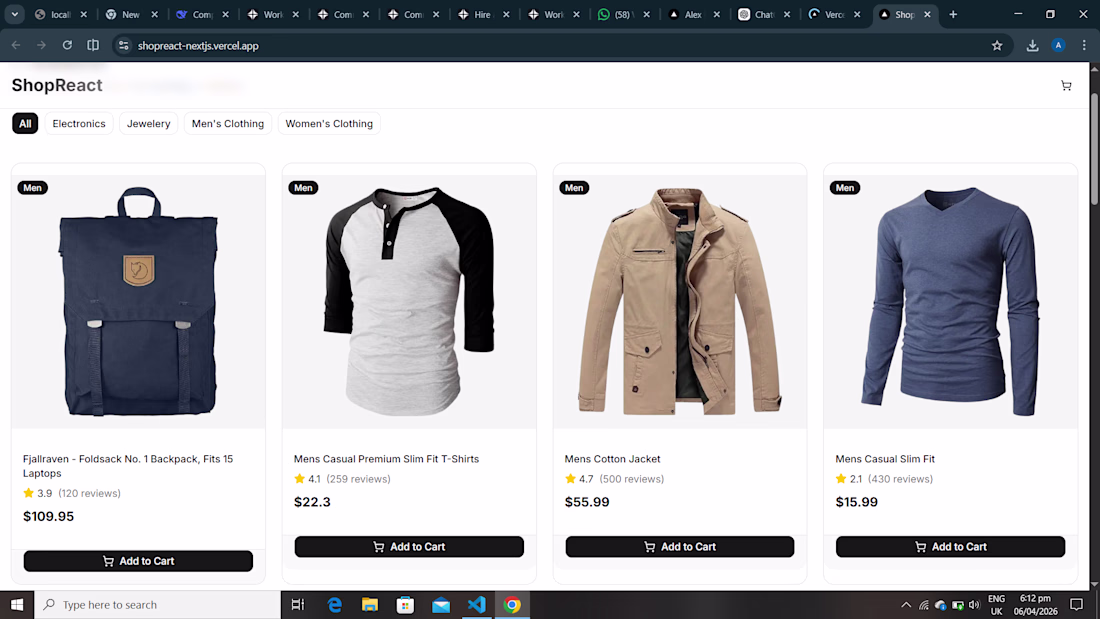This screenshot has height=619, width=1100.
Task: Open the shopping cart icon in header
Action: [x=1066, y=86]
